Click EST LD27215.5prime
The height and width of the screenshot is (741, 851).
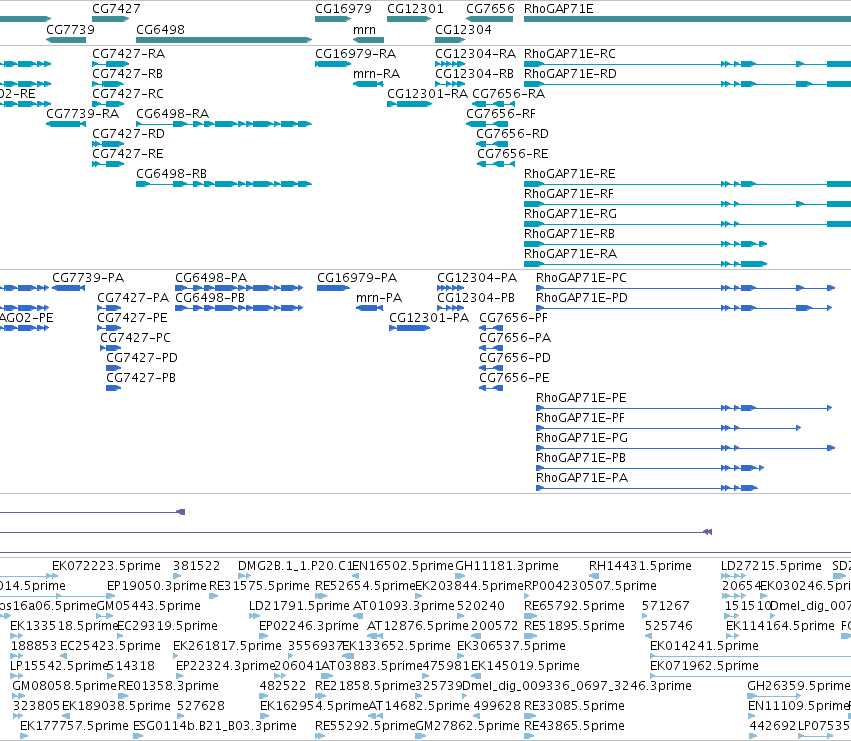coord(771,566)
